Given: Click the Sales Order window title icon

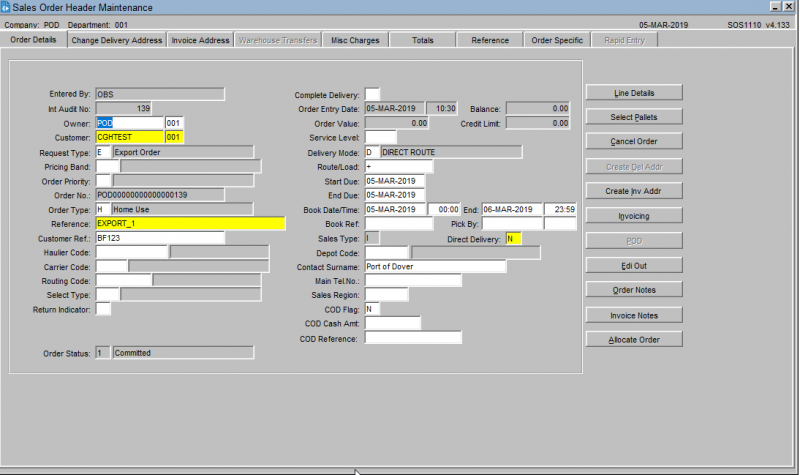Looking at the screenshot, I should point(6,7).
